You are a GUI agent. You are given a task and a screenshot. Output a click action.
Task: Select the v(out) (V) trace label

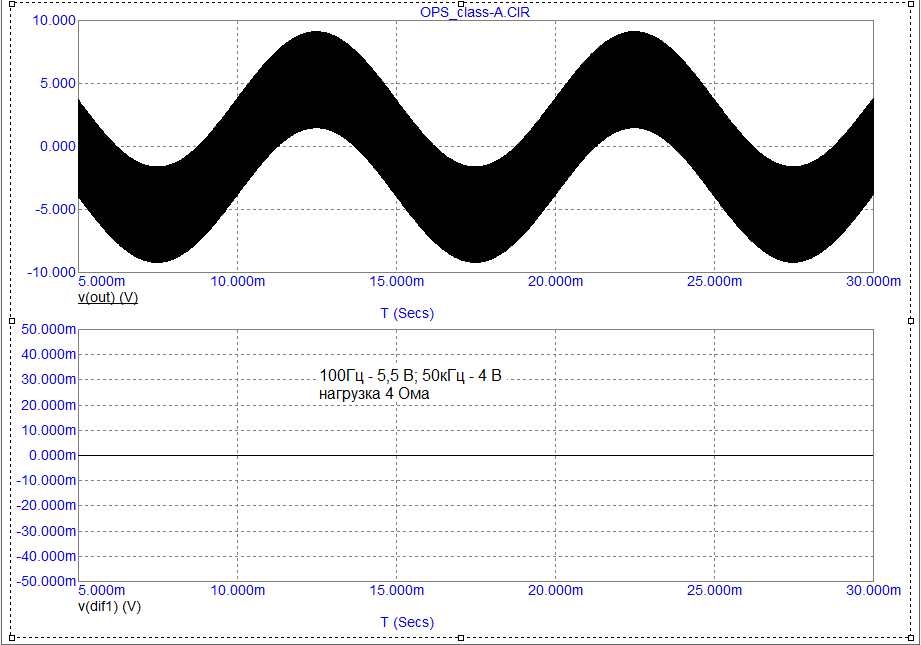click(x=108, y=297)
